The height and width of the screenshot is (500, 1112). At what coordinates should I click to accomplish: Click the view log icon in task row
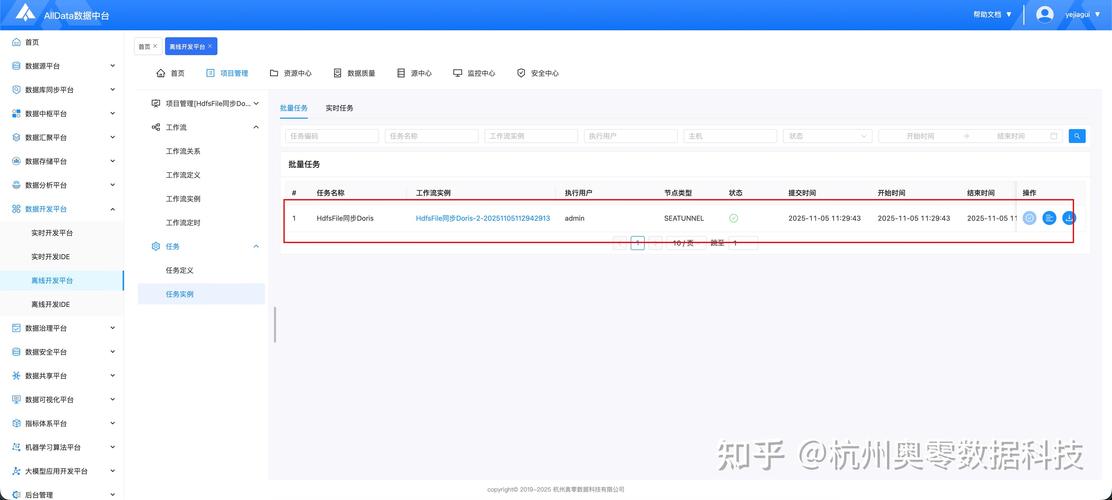1049,218
